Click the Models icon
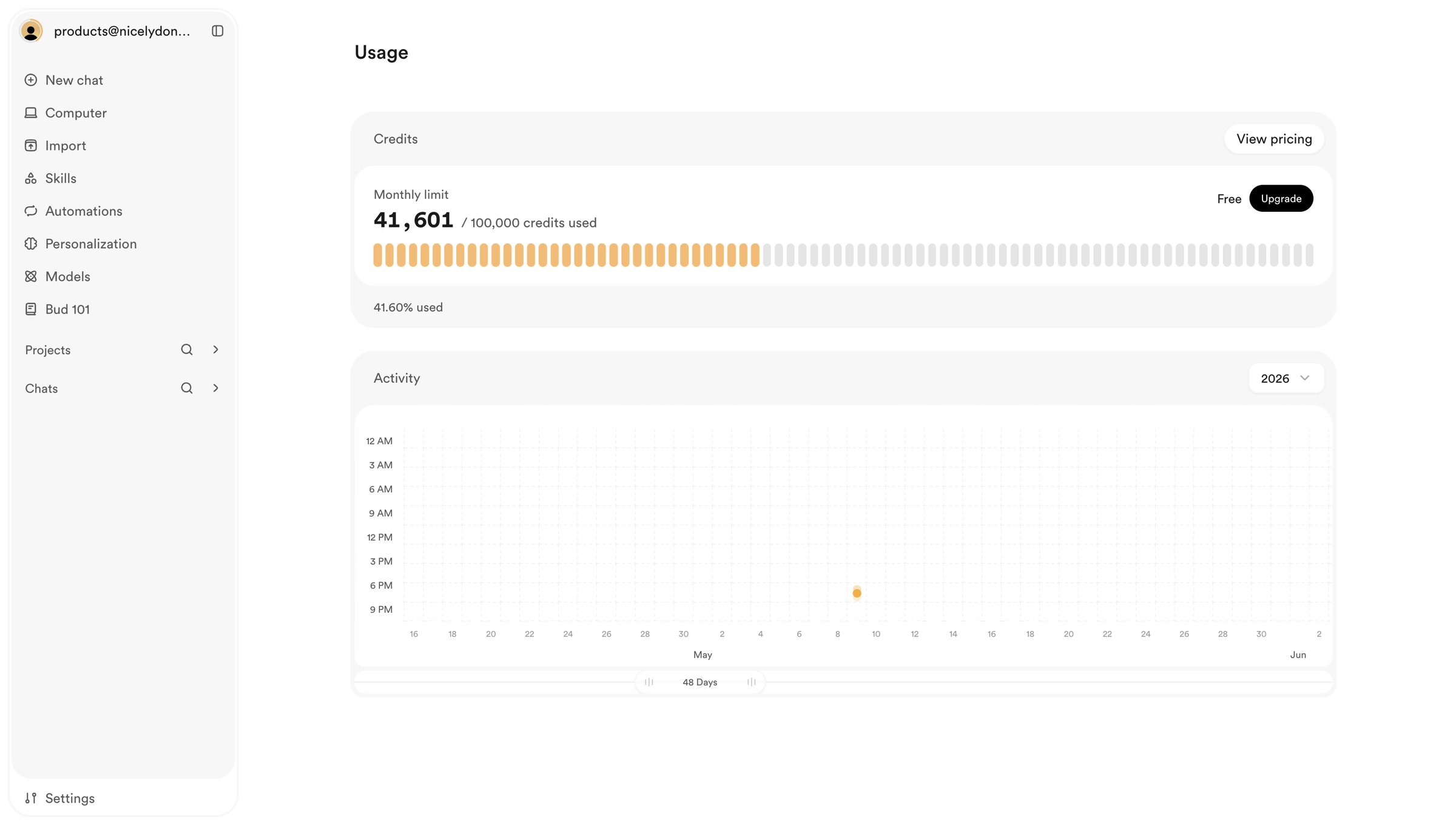The image size is (1456, 825). [x=31, y=277]
